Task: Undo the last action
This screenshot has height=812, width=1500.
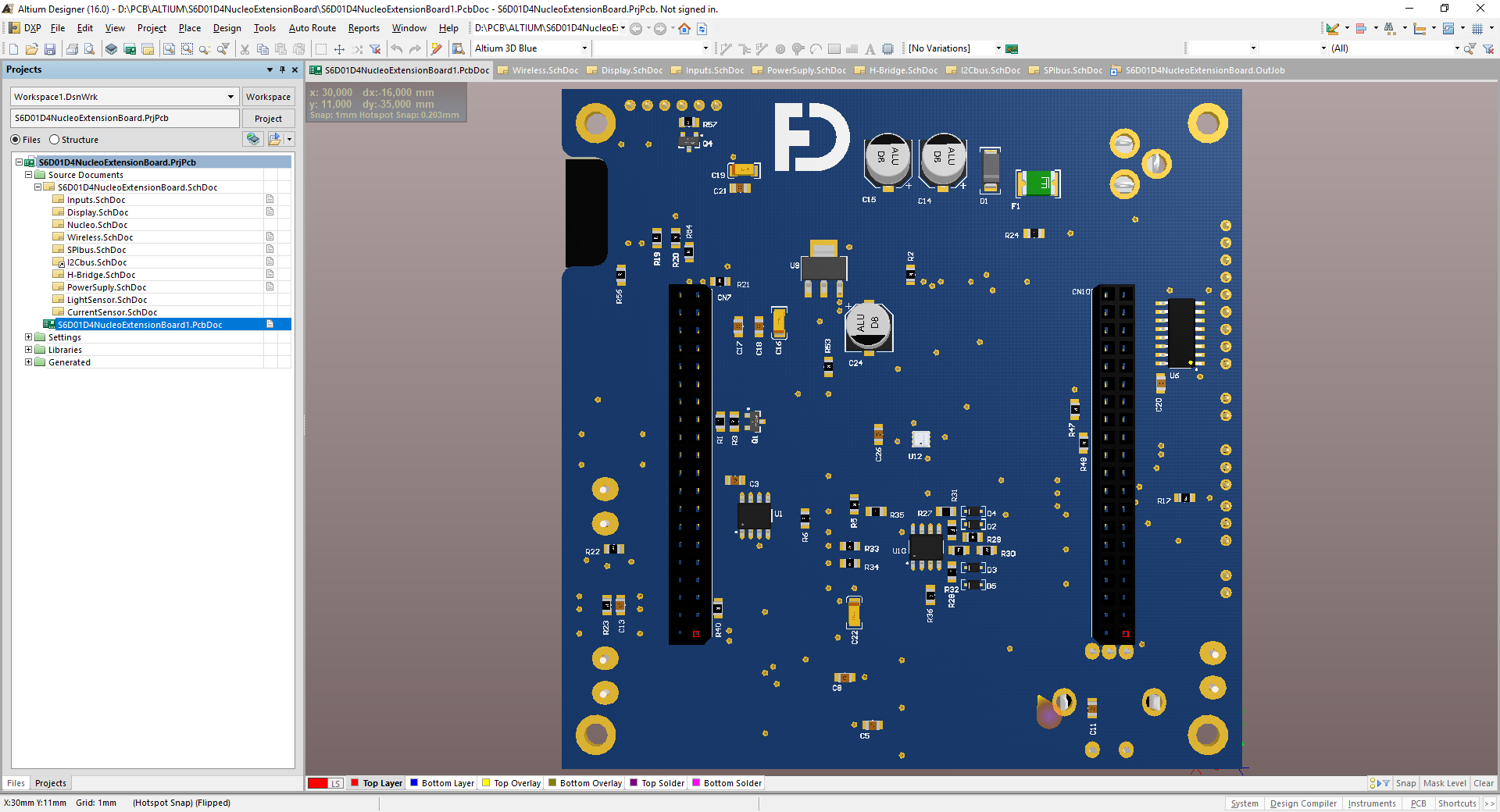Action: point(398,48)
